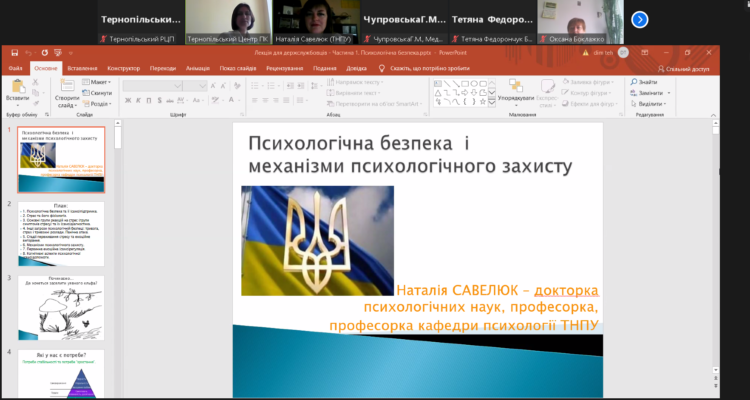Start slideshow from quick access toolbar icon

point(58,53)
